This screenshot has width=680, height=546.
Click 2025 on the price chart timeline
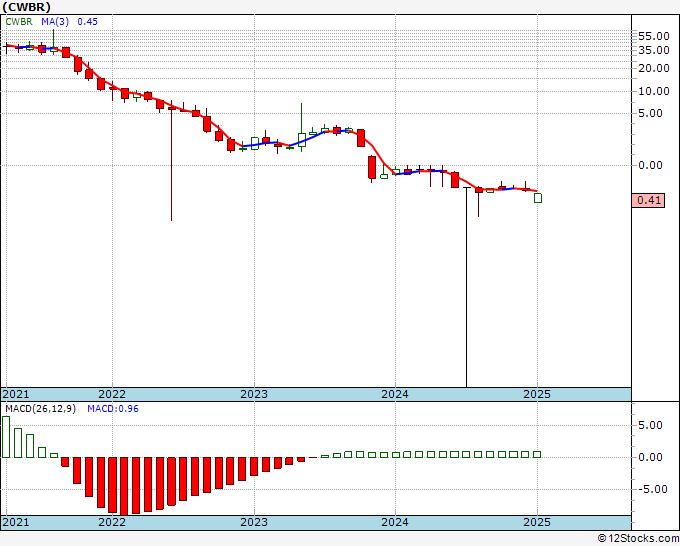pyautogui.click(x=537, y=394)
